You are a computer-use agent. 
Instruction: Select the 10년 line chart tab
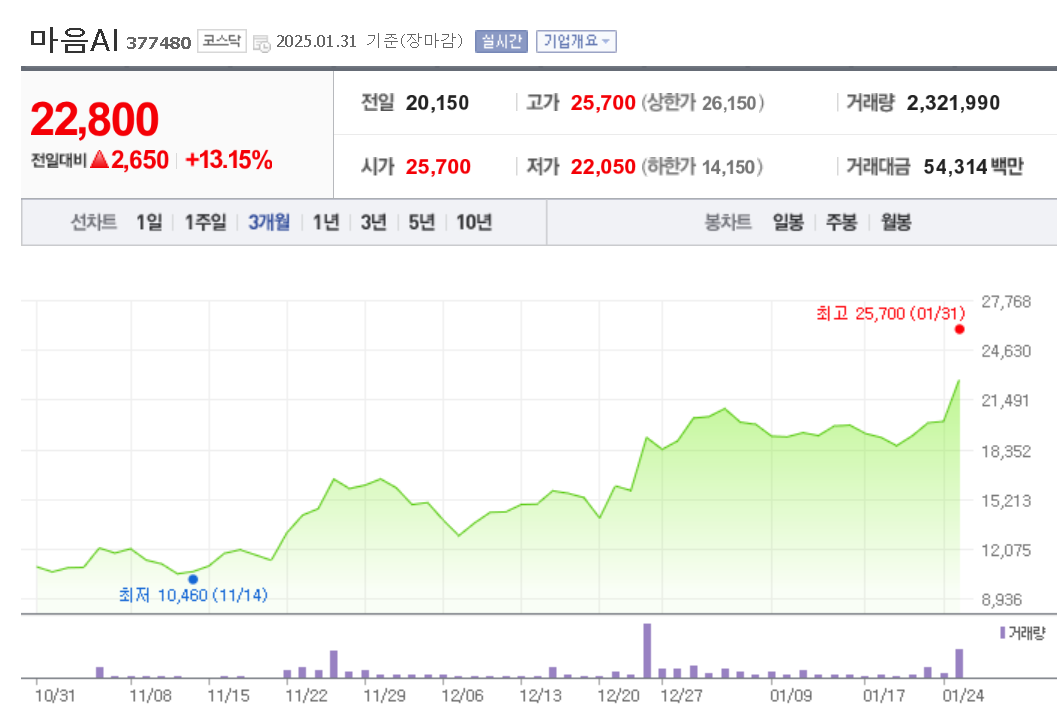click(x=474, y=222)
